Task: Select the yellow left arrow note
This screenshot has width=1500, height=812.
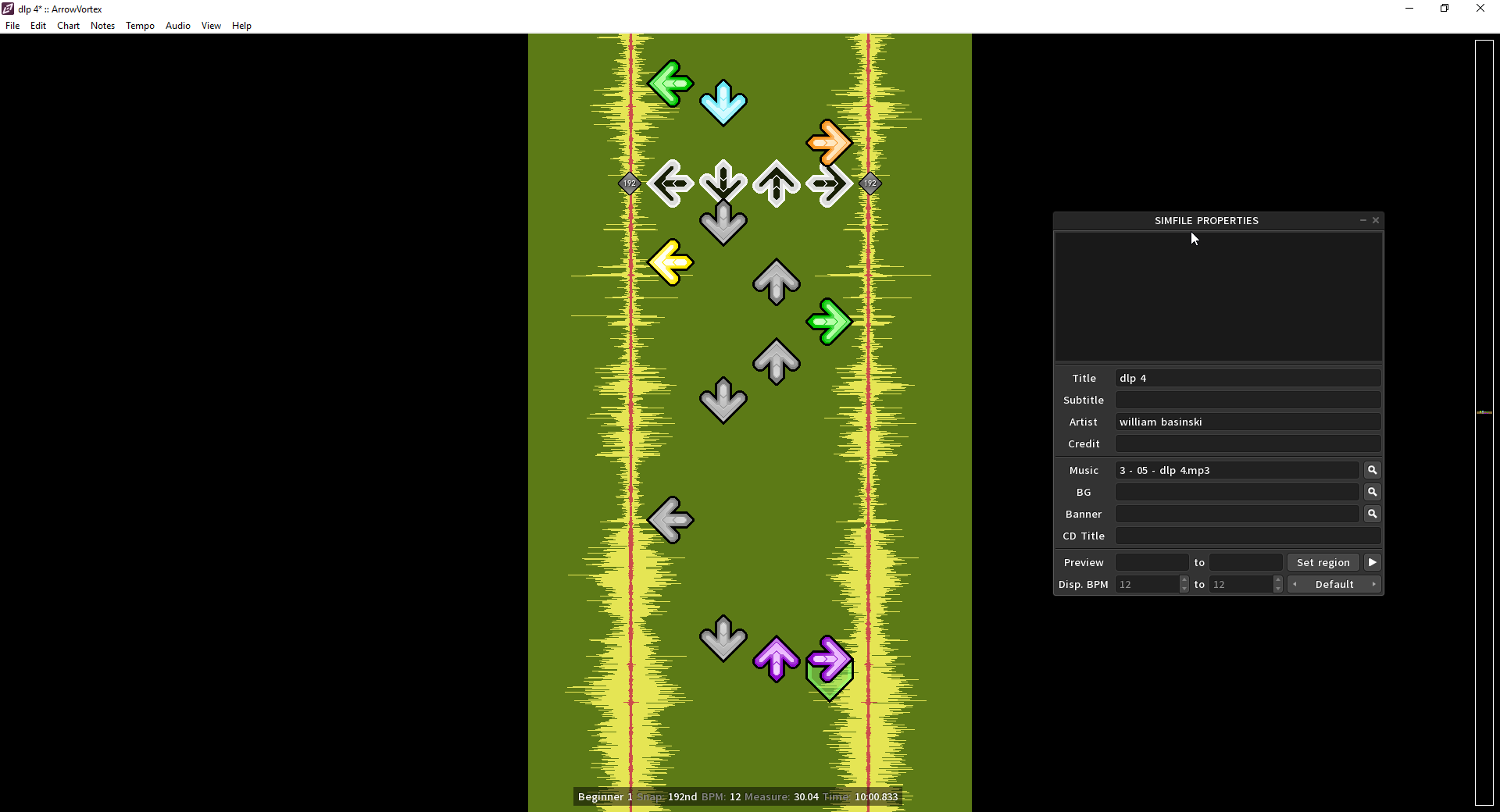Action: coord(670,262)
